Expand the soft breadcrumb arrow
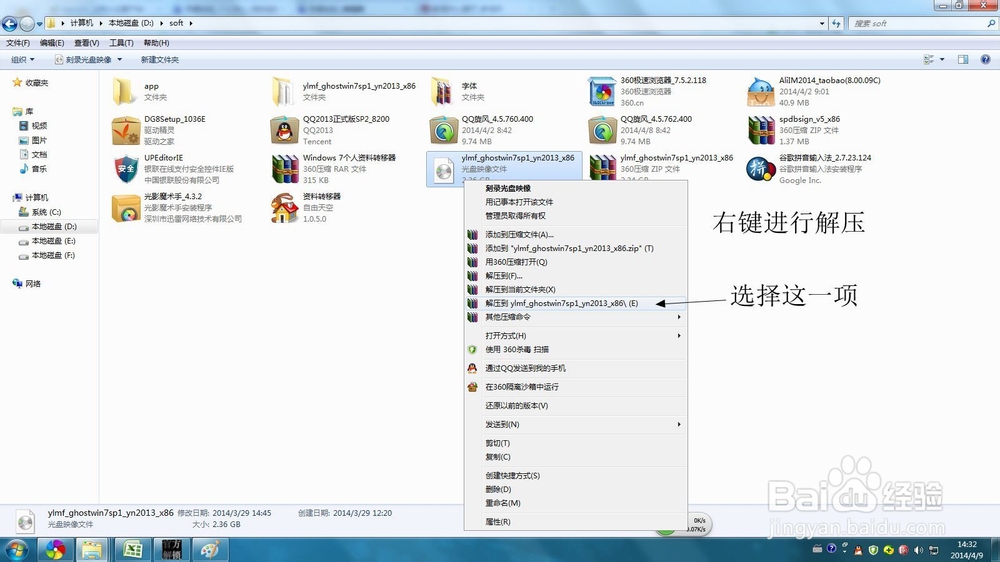1000x562 pixels. point(191,23)
